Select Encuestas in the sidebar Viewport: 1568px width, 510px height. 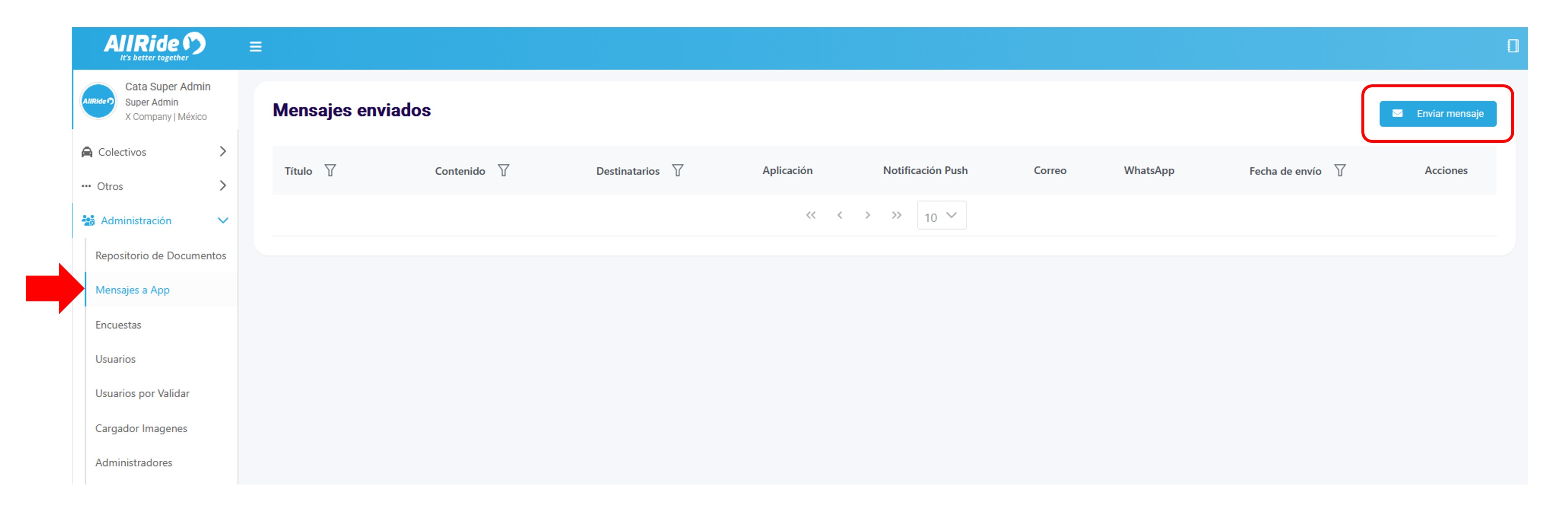pyautogui.click(x=118, y=325)
